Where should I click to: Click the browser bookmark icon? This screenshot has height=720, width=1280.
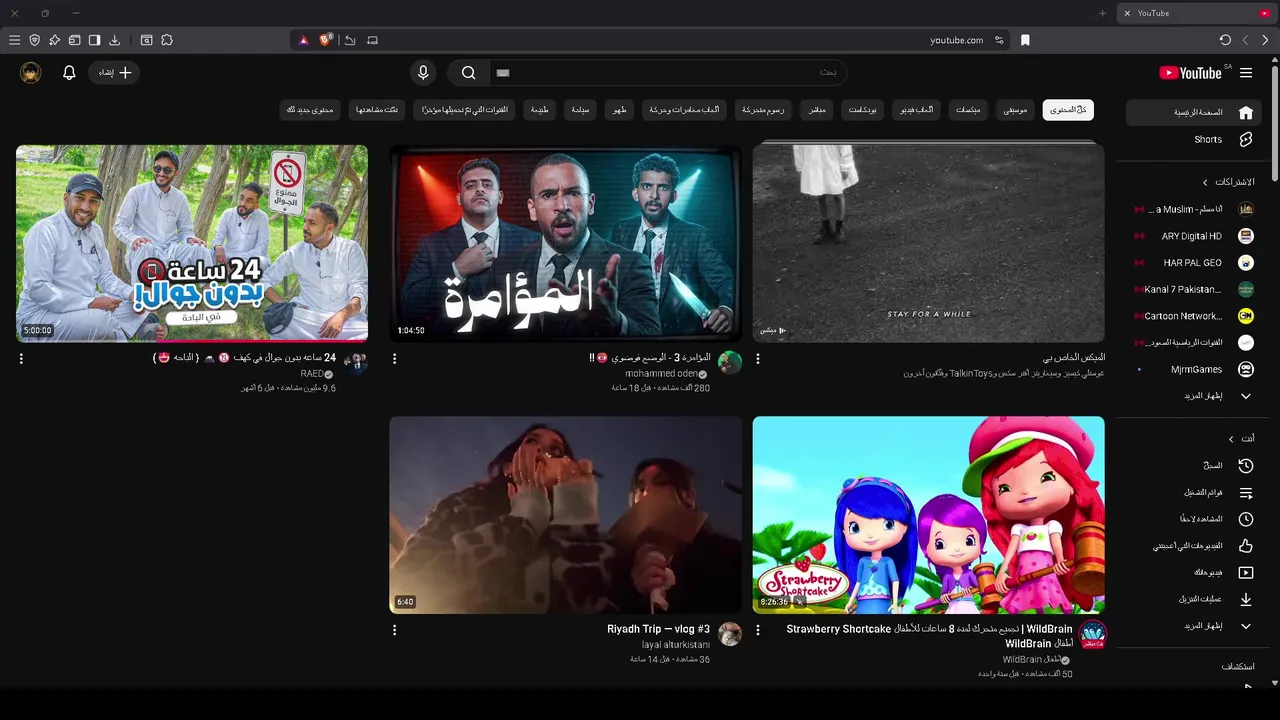click(x=1025, y=40)
